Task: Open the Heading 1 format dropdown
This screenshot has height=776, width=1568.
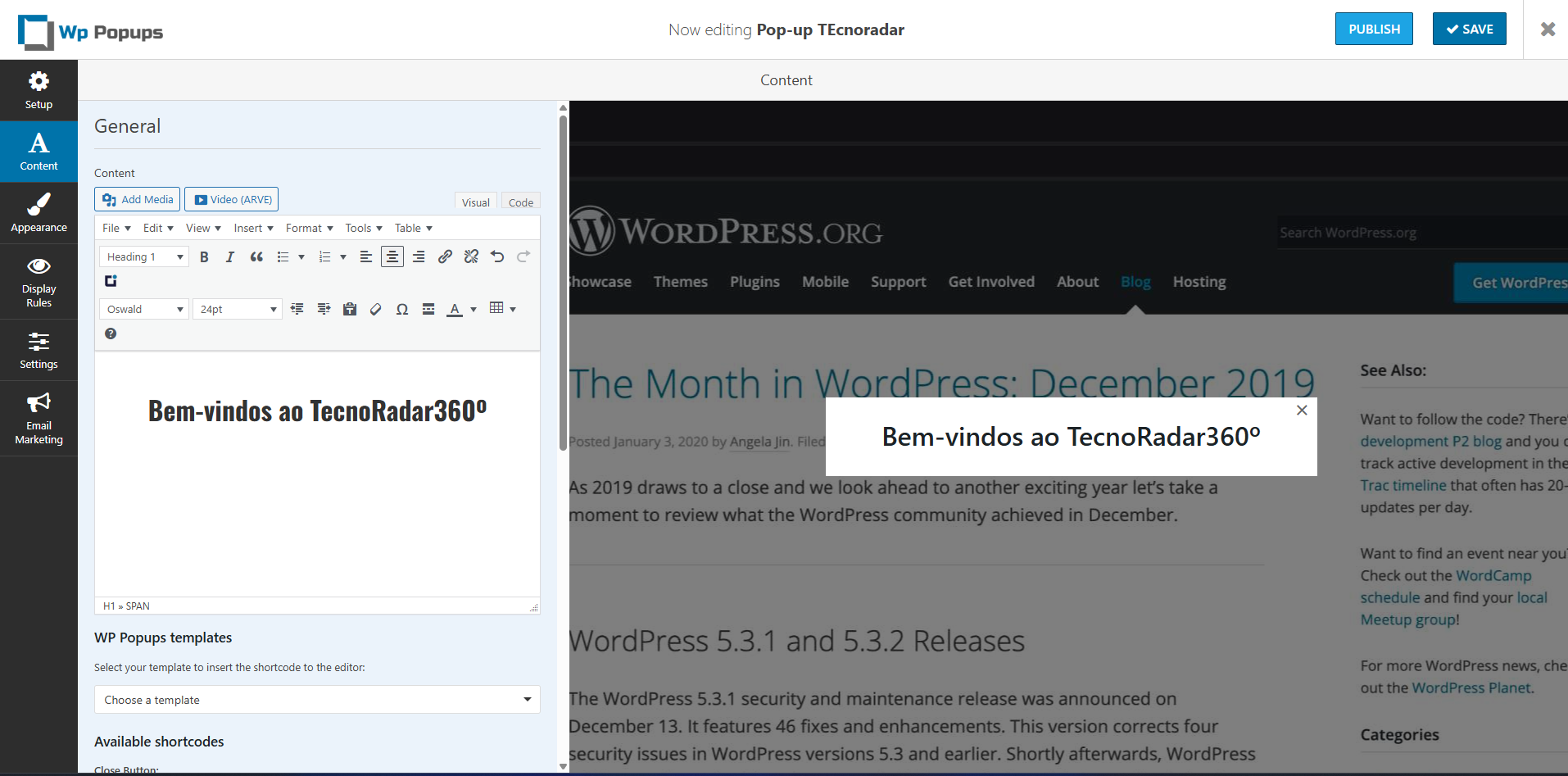Action: point(144,257)
